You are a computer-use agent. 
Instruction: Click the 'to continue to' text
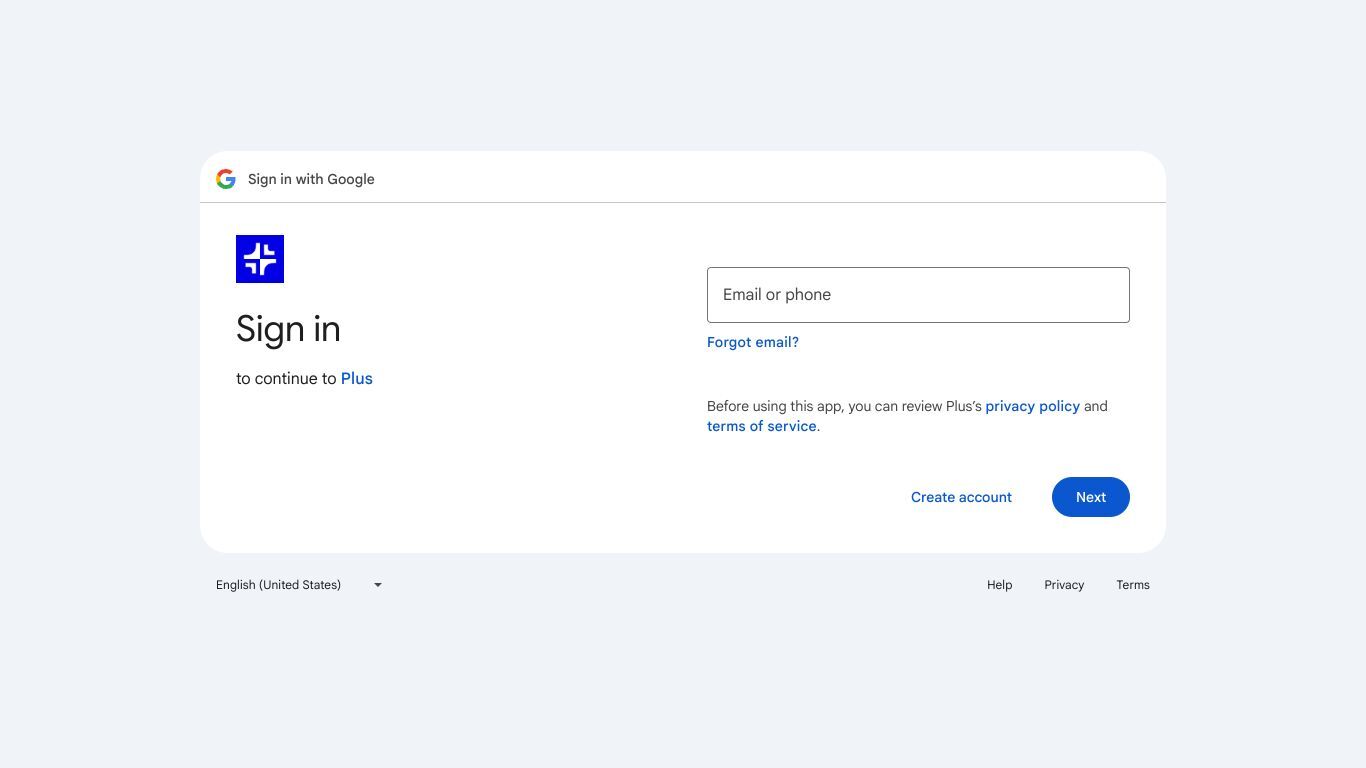(286, 378)
